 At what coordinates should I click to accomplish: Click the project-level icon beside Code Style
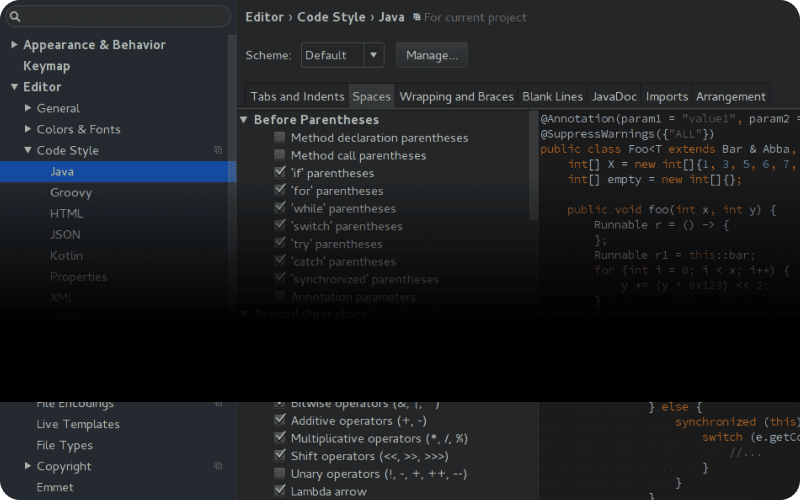[x=218, y=150]
